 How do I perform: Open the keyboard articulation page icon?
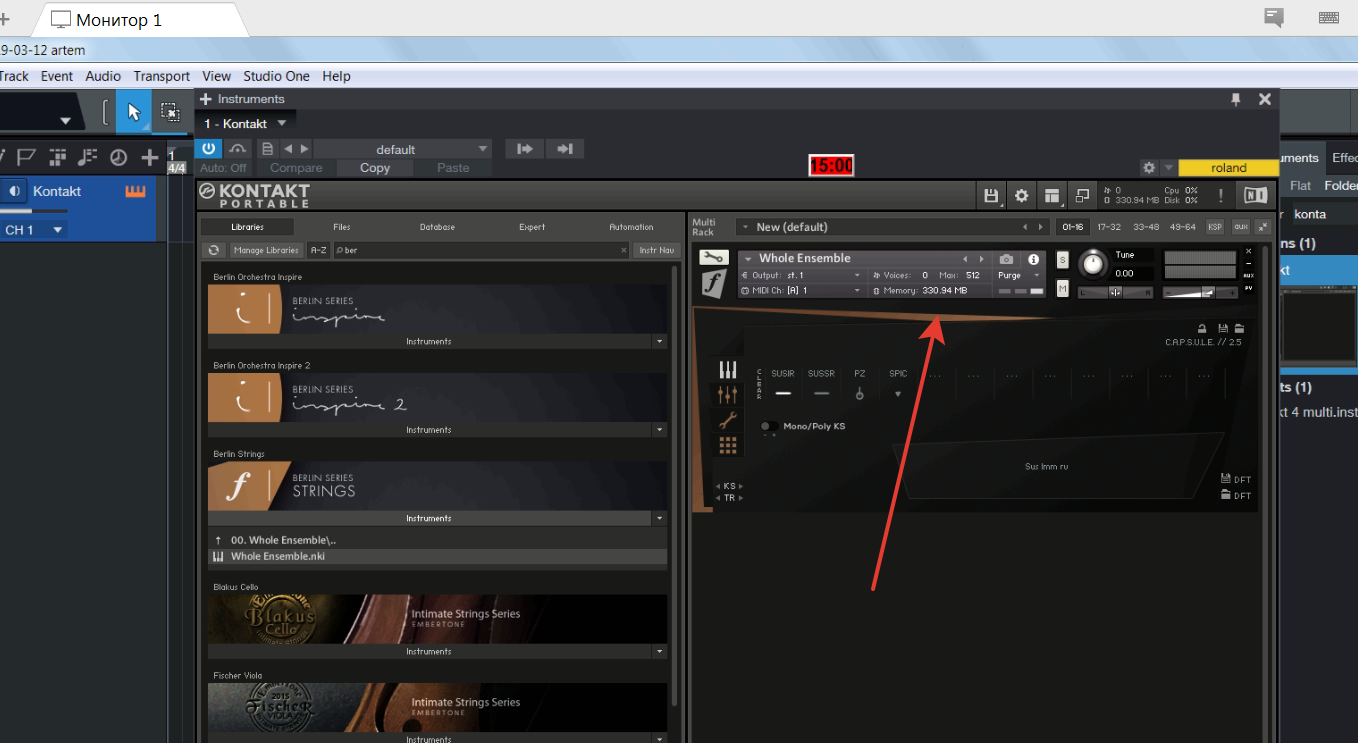click(x=728, y=370)
